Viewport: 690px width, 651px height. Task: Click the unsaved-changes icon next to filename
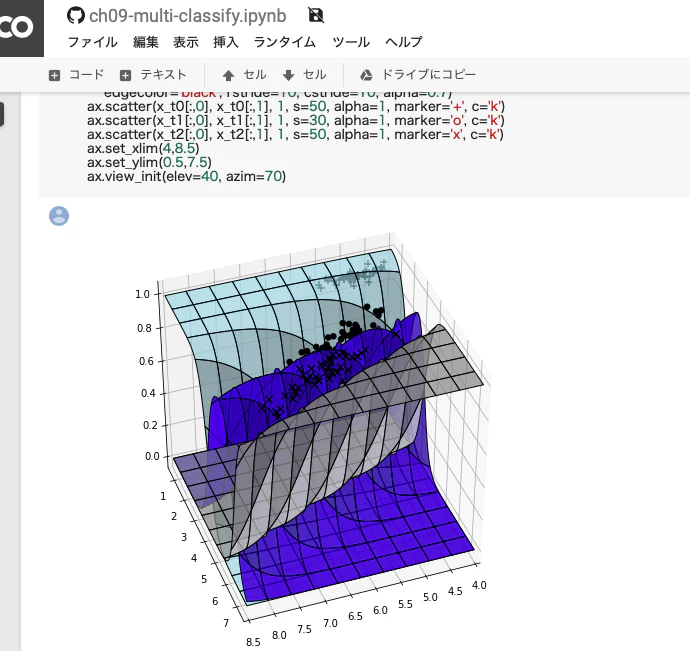(316, 15)
